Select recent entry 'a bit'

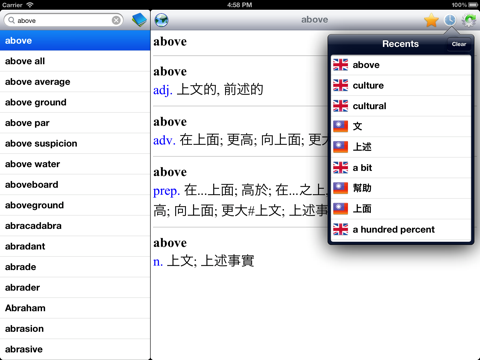(x=401, y=168)
